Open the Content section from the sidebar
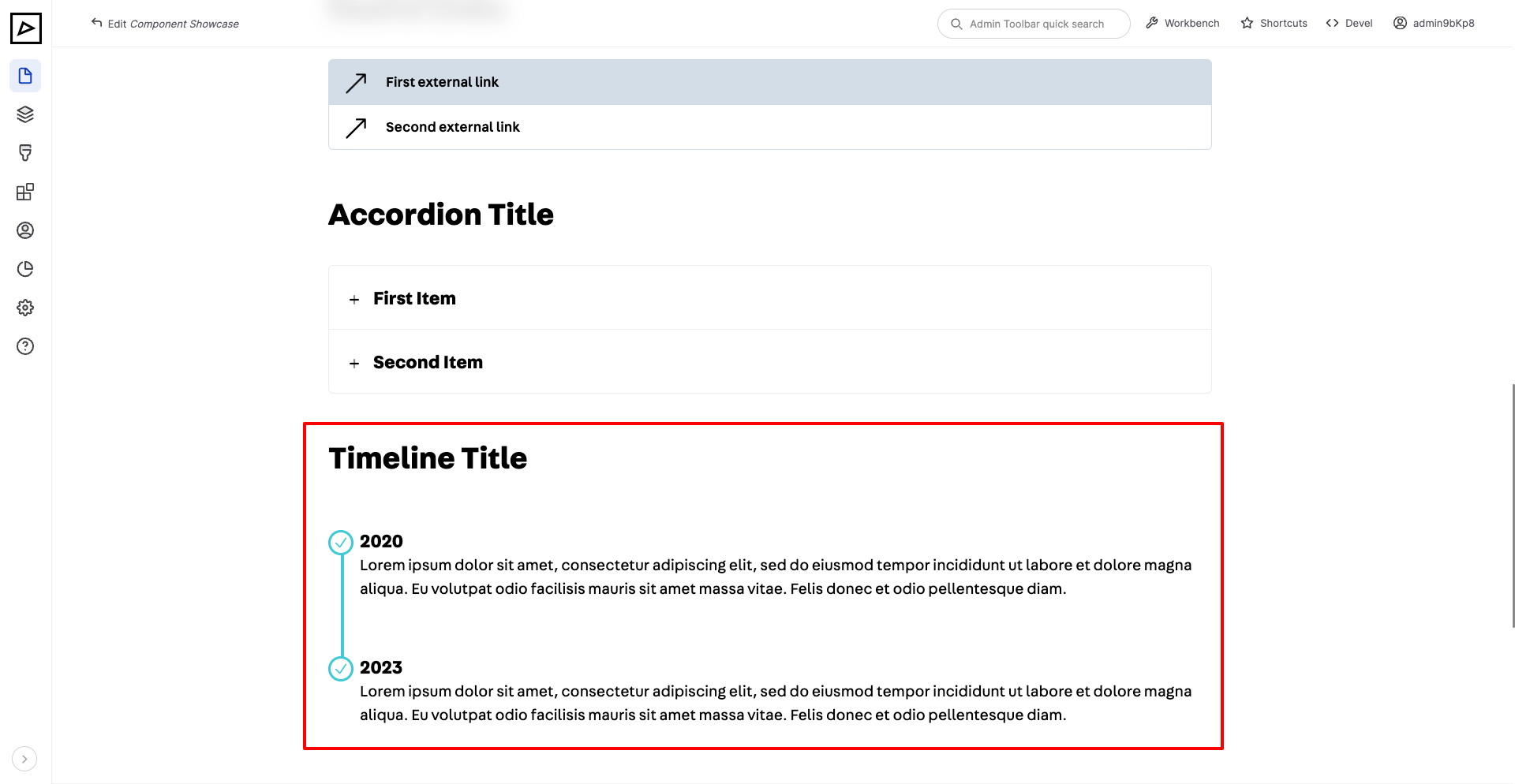 coord(25,76)
